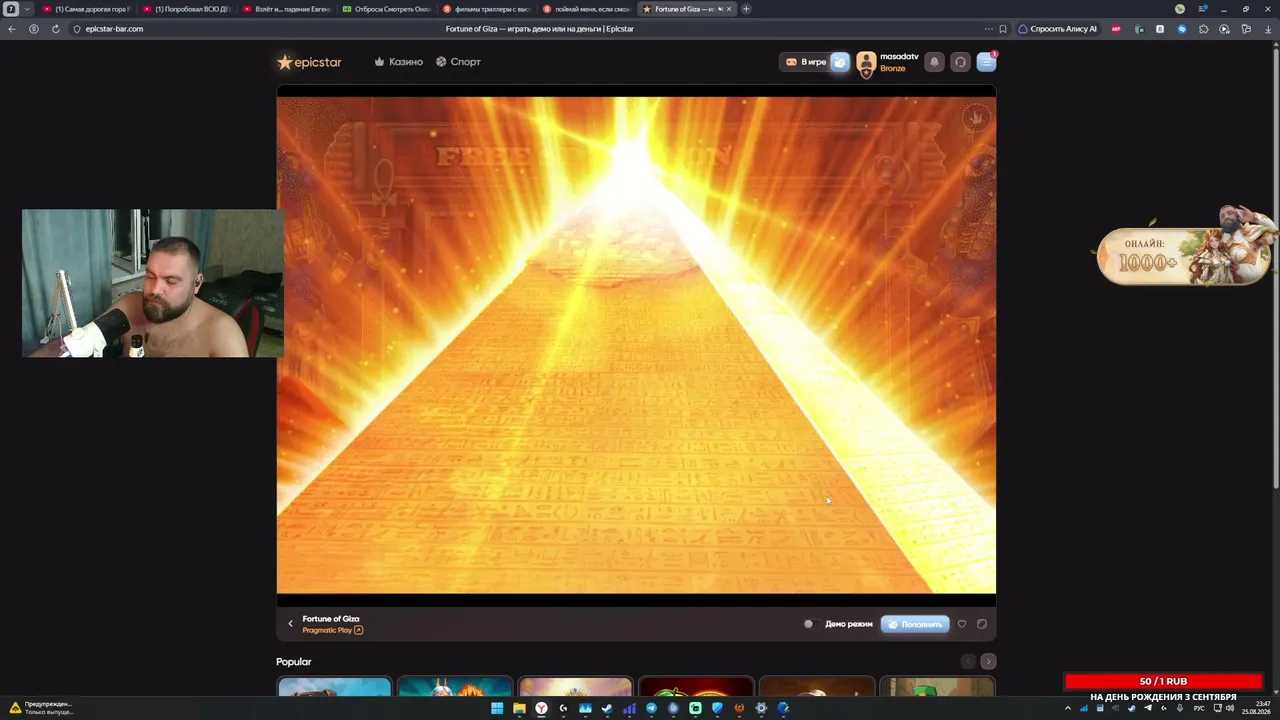
Task: Open Yandex Browser from taskbar
Action: tap(541, 708)
